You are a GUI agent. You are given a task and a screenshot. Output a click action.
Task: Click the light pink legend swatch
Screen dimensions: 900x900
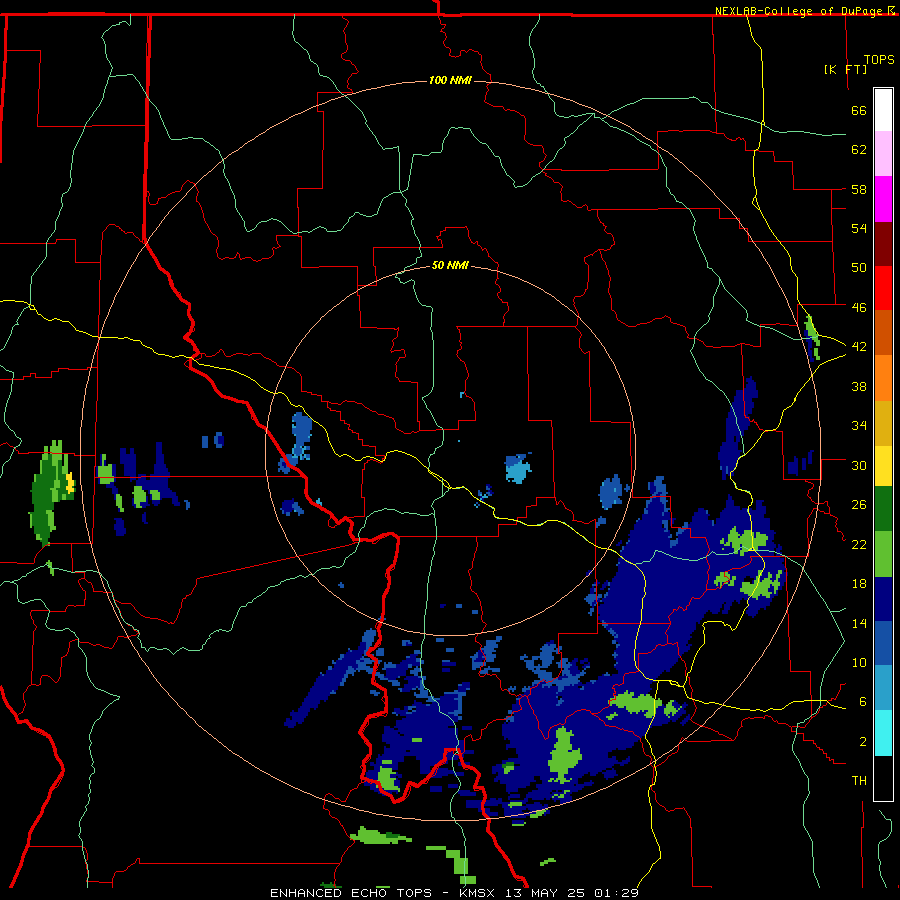883,153
